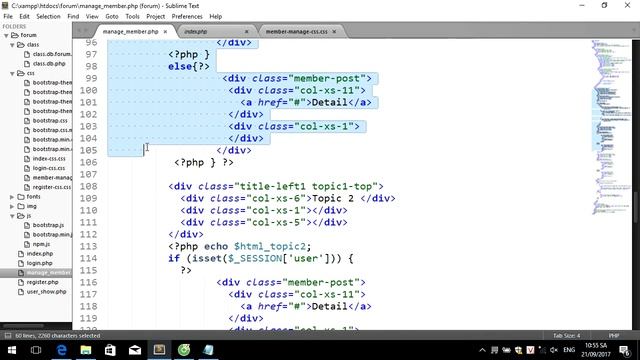
Task: Open the Project menu
Action: (x=156, y=16)
